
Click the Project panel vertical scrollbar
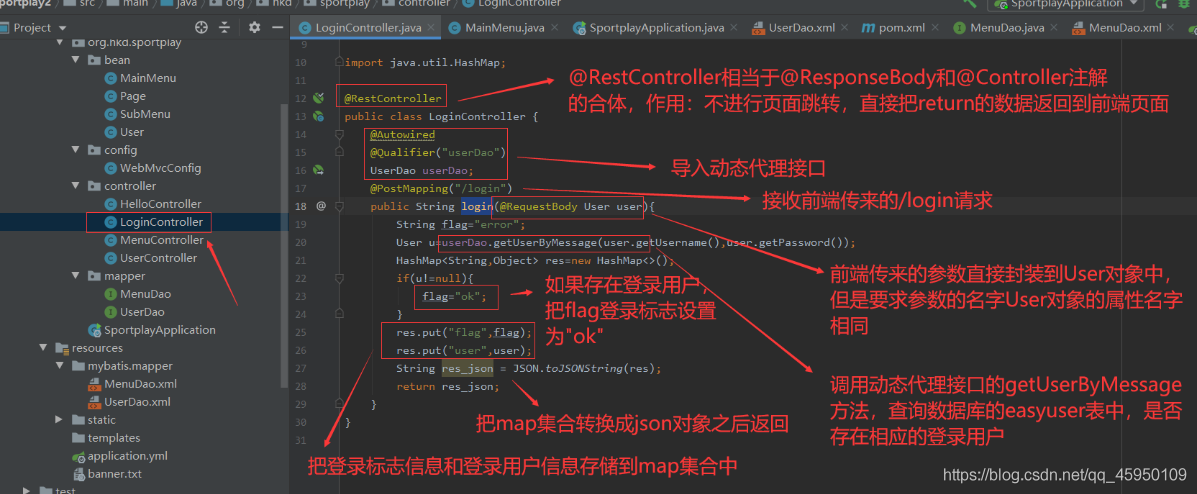tap(286, 244)
